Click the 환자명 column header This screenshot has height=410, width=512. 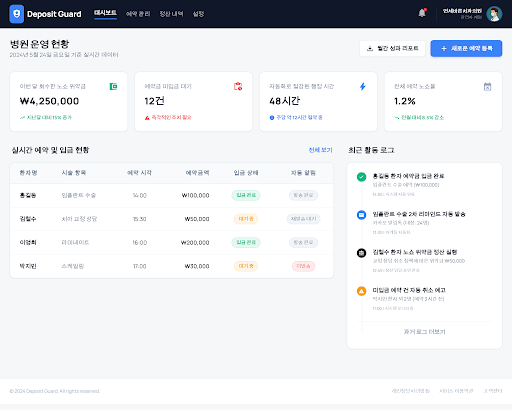[x=28, y=173]
